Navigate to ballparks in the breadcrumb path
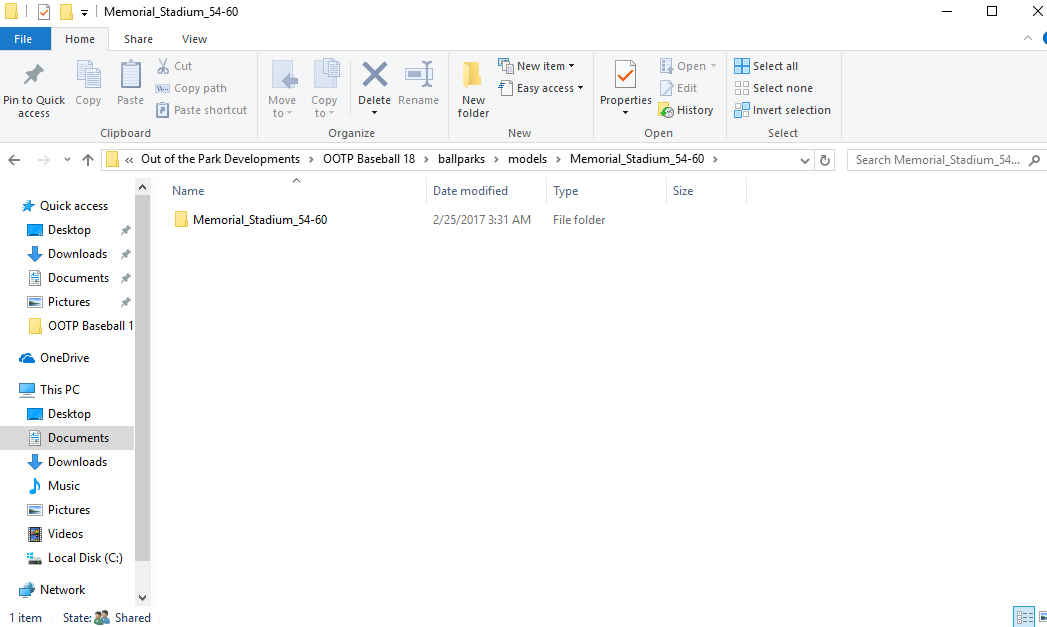1047x627 pixels. (x=459, y=158)
